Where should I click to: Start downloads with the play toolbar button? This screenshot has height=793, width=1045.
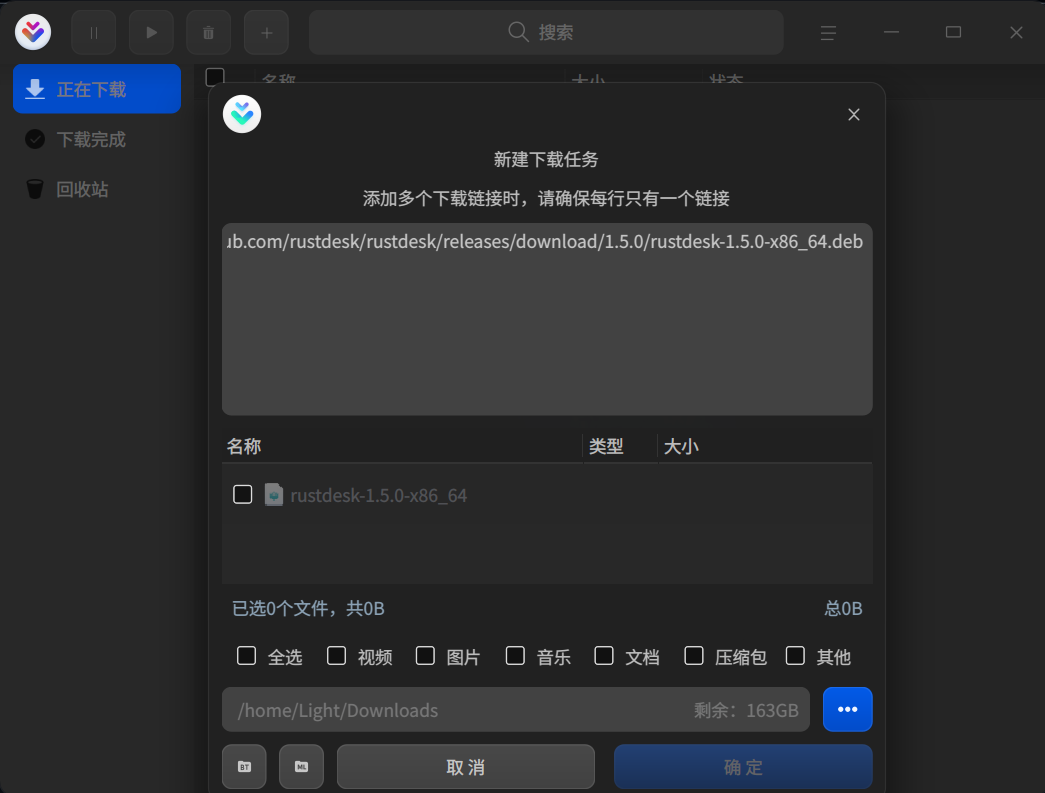151,32
